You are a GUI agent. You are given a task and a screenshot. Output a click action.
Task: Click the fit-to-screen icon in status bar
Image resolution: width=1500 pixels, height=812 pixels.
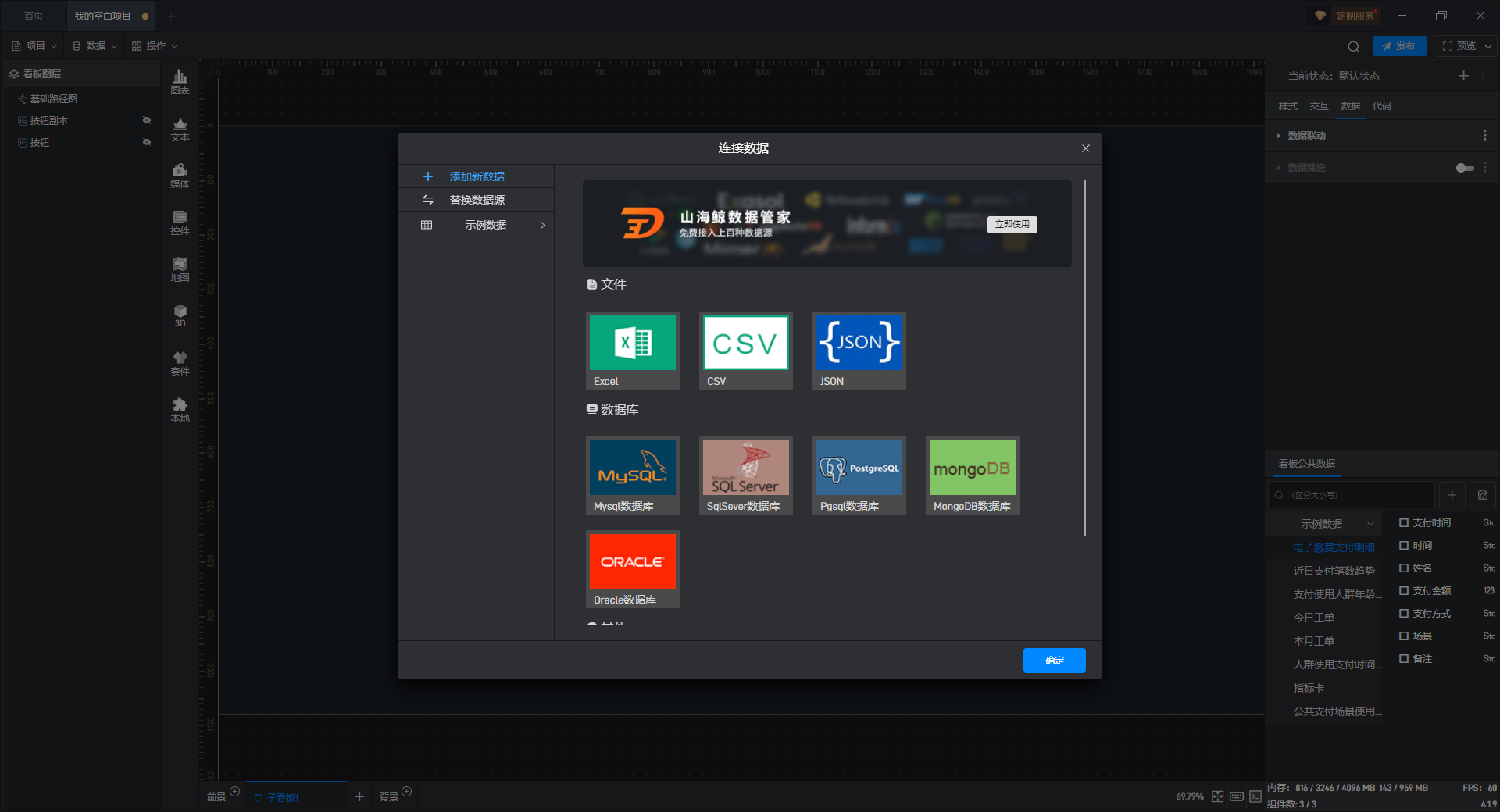tap(1218, 796)
